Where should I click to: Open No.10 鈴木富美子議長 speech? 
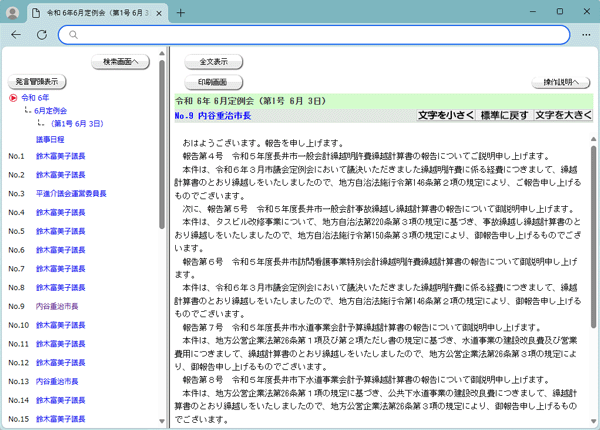pos(60,325)
